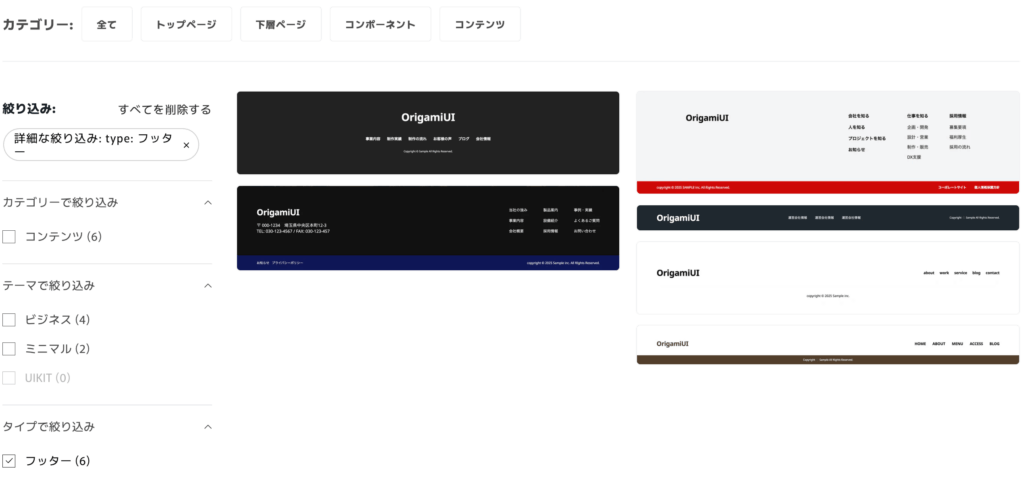Uncheck the フッター (6) type checkbox
The height and width of the screenshot is (480, 1024).
[9, 461]
